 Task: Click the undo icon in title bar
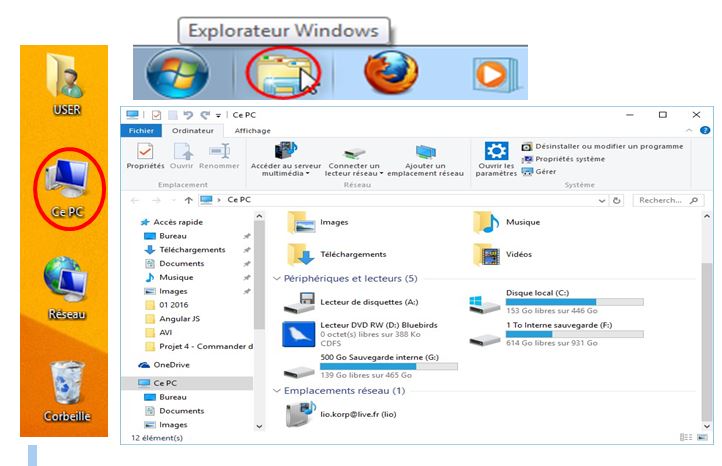188,115
